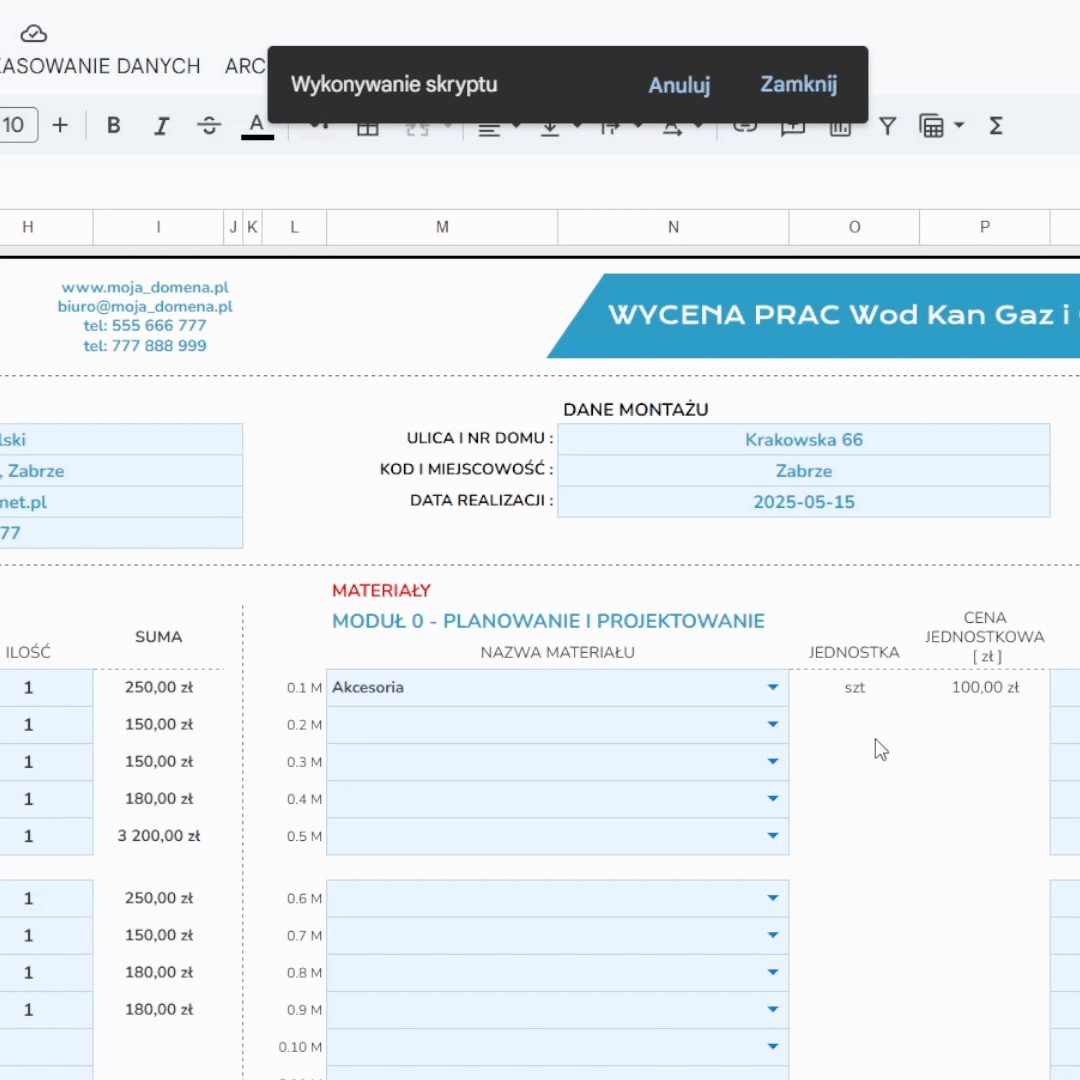This screenshot has height=1080, width=1080.
Task: Increase font size with plus button
Action: [60, 125]
